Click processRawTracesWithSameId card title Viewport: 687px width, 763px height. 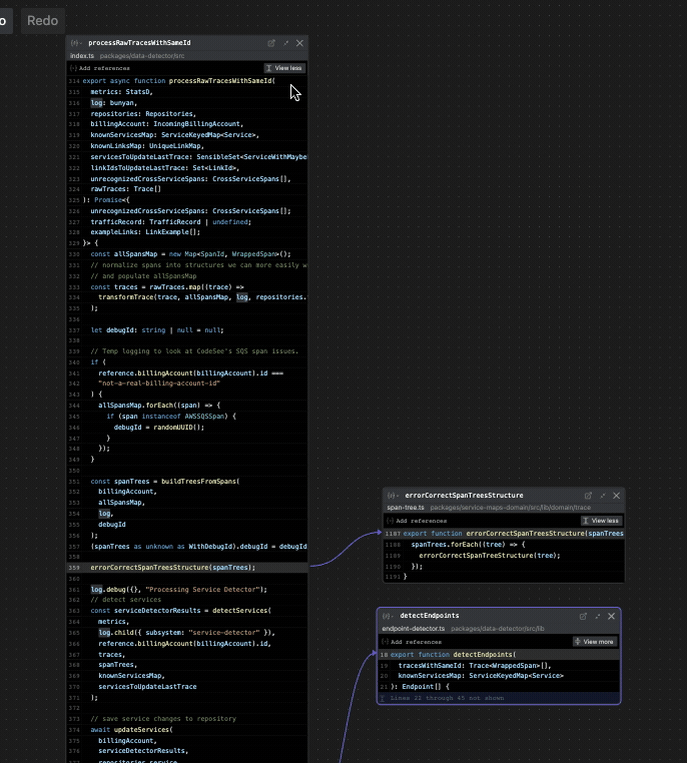[139, 43]
